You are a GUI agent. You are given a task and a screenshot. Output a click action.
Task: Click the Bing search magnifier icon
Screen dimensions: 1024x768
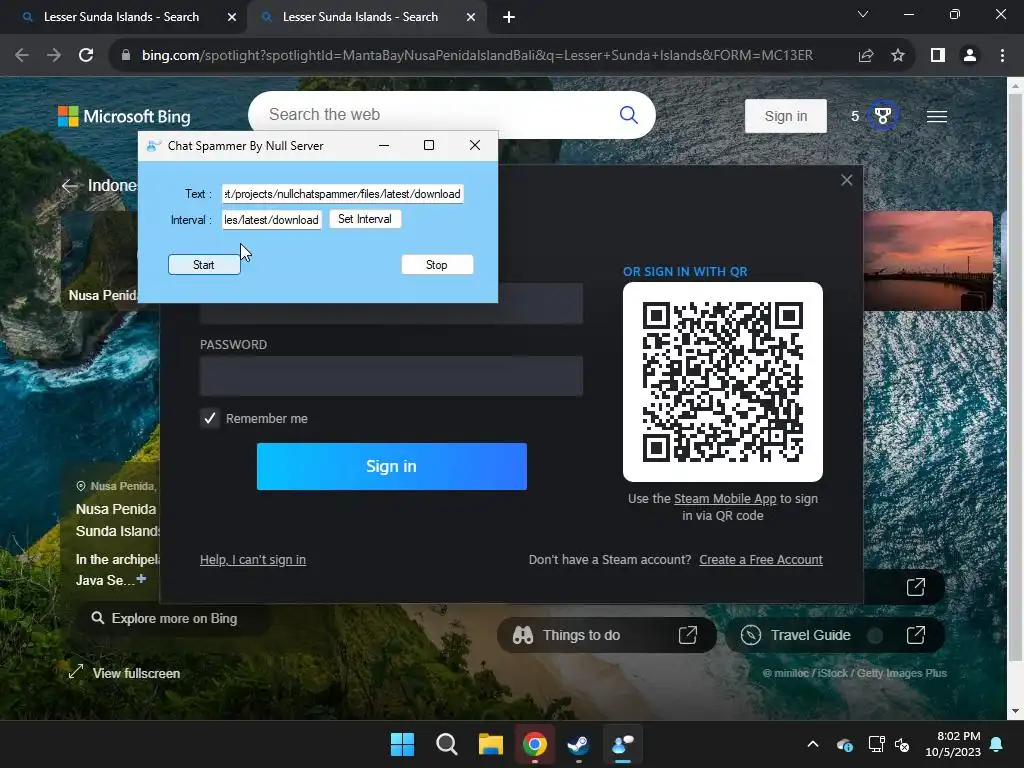628,115
